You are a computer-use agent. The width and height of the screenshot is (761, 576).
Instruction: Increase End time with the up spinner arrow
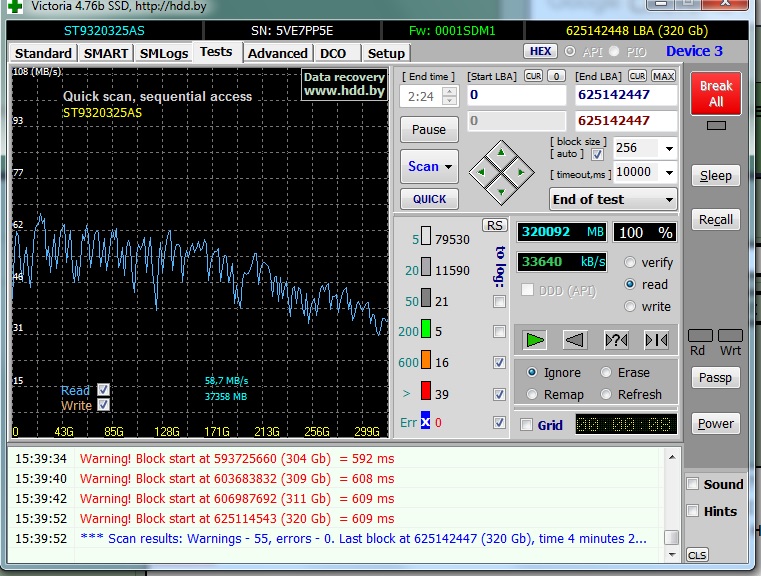(x=449, y=91)
